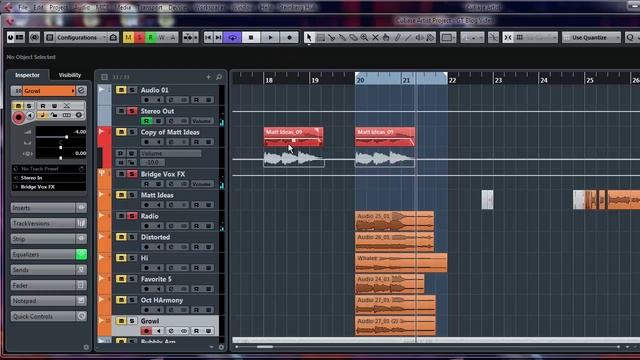Screen dimensions: 640x360
Task: Expand the Equalizers section
Action: click(x=49, y=254)
